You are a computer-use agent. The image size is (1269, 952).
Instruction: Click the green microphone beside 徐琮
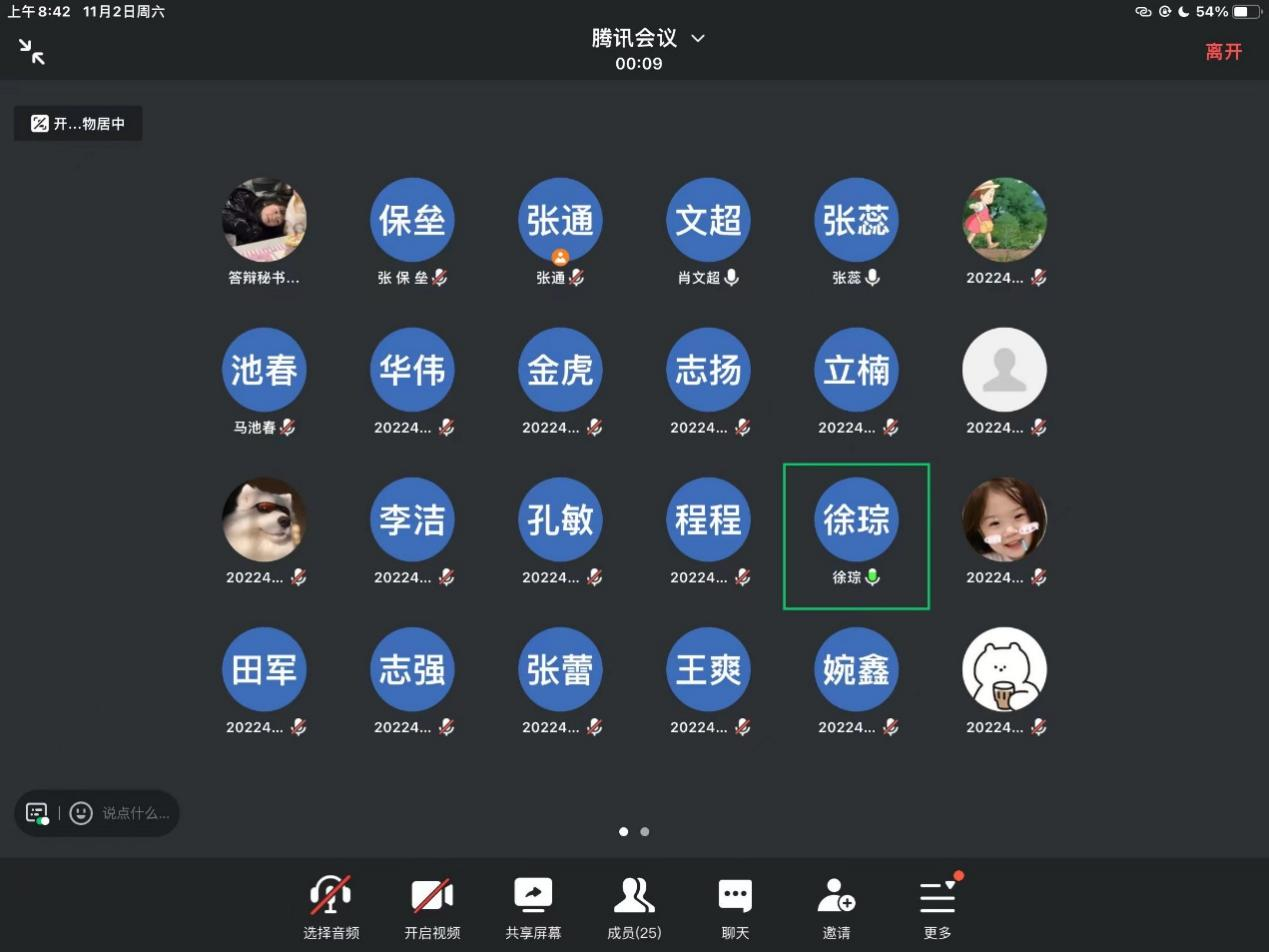point(873,577)
